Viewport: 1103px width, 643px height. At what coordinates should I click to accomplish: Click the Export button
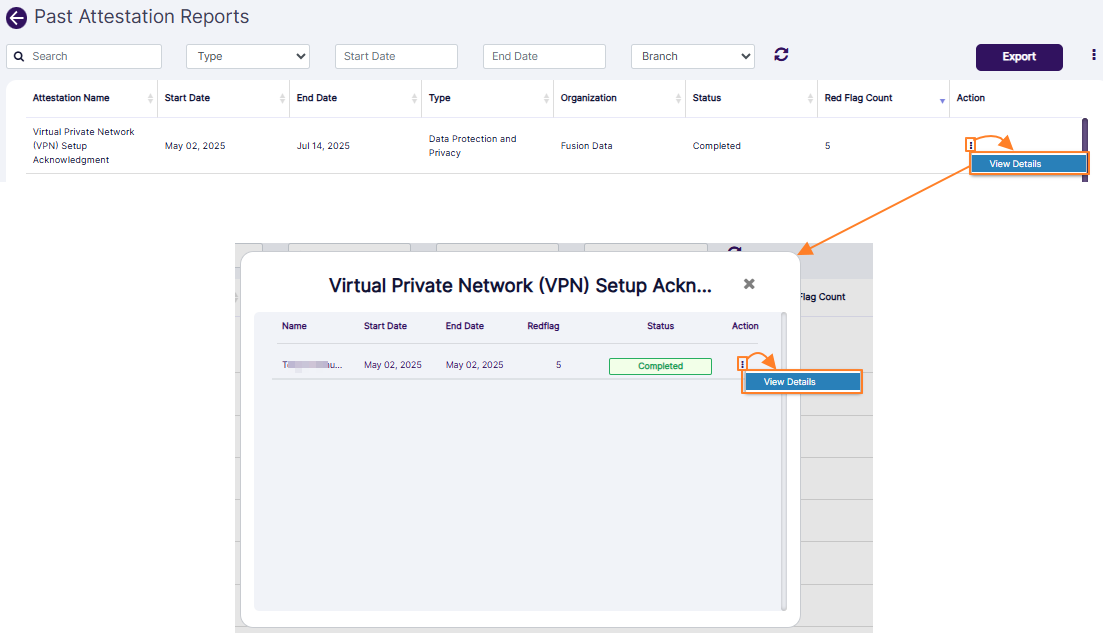[x=1019, y=57]
